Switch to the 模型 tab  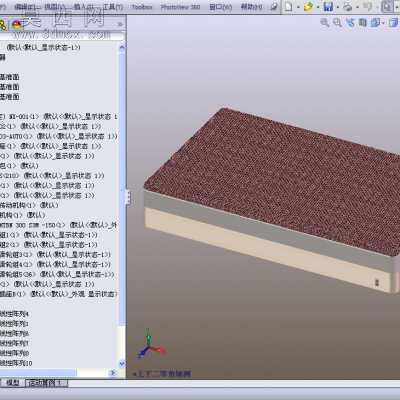pyautogui.click(x=13, y=383)
